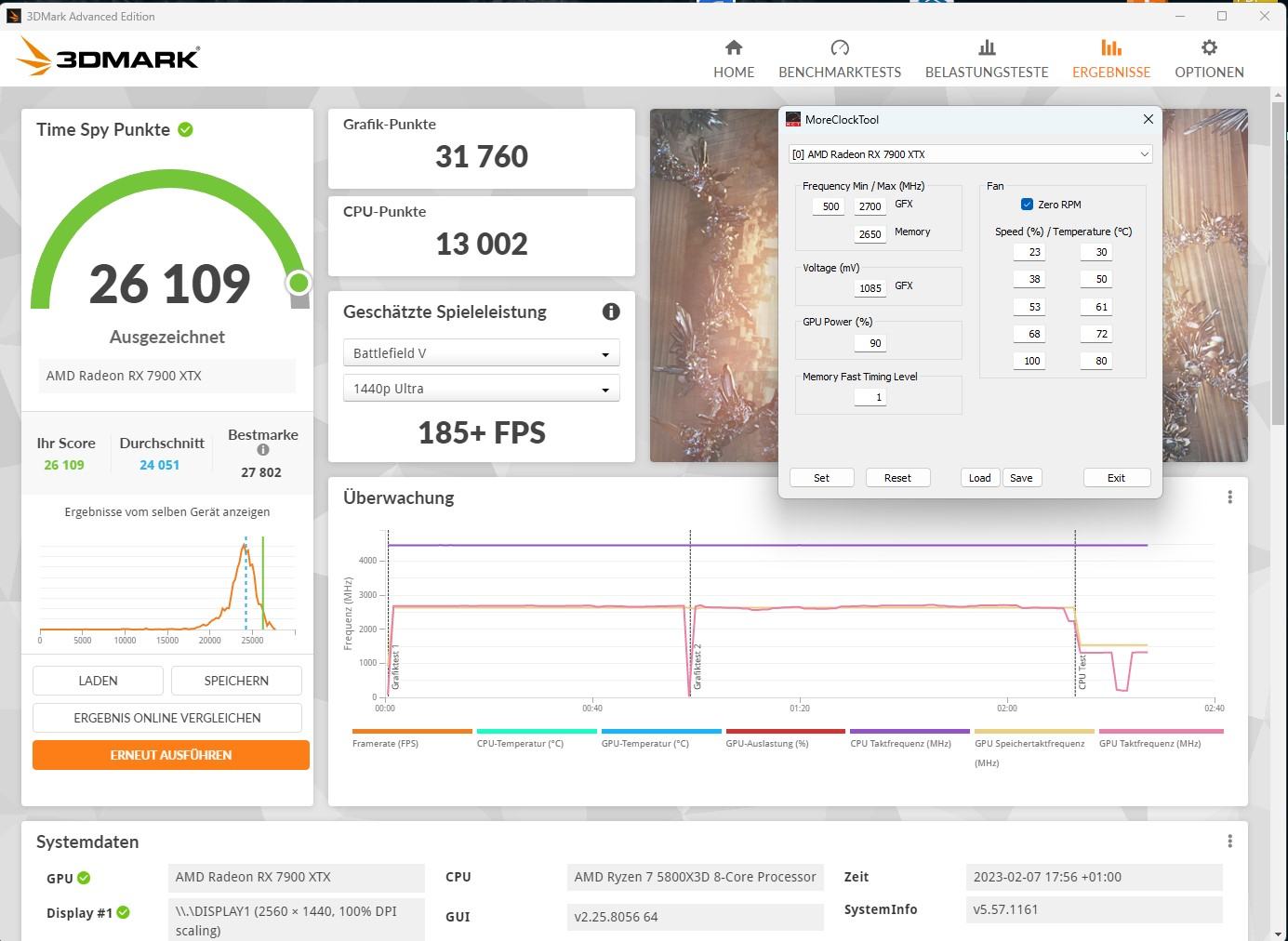Open the HOME tab in 3DMark

tap(734, 59)
